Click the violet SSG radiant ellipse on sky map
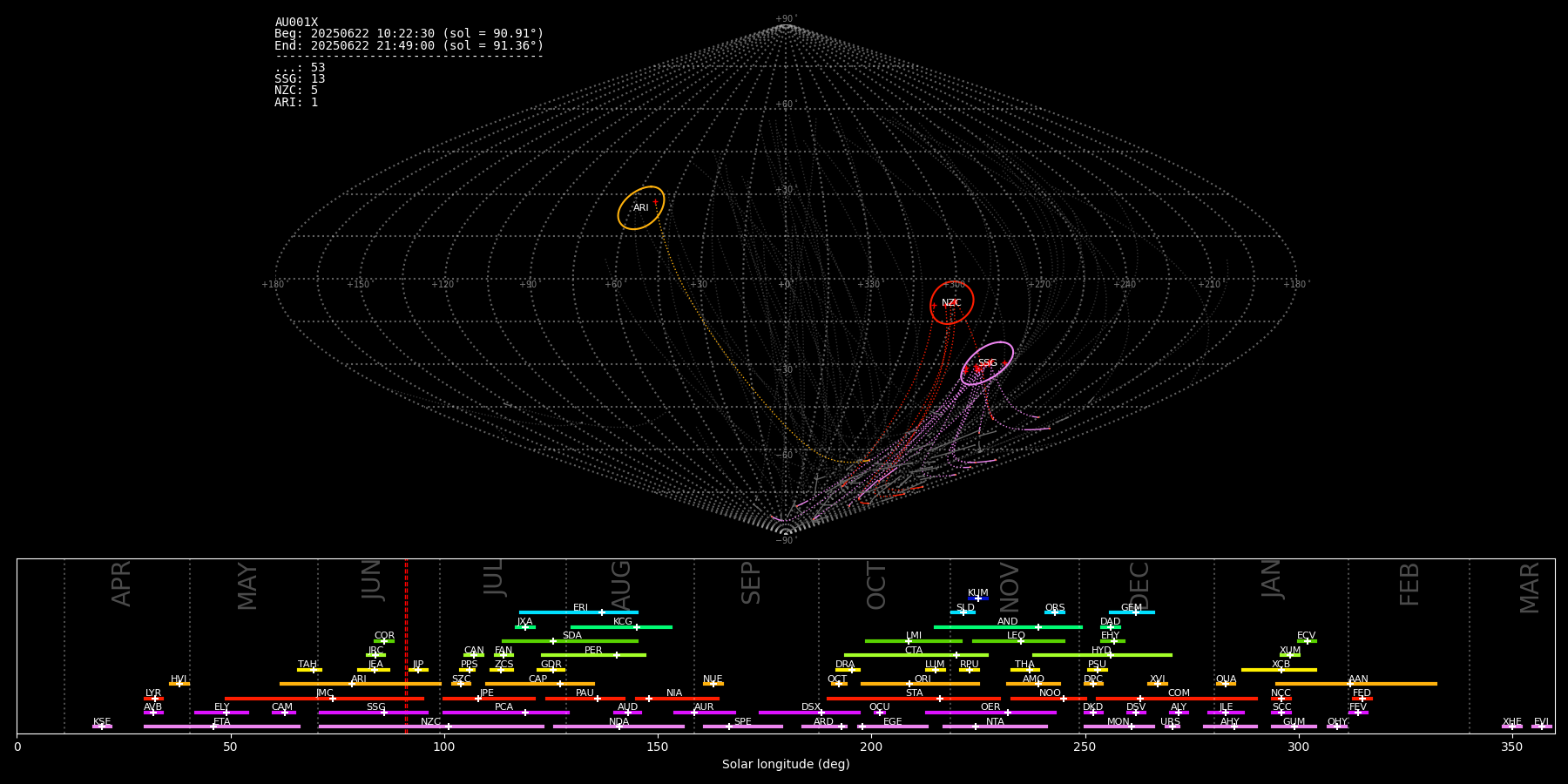This screenshot has height=784, width=1568. coord(987,363)
